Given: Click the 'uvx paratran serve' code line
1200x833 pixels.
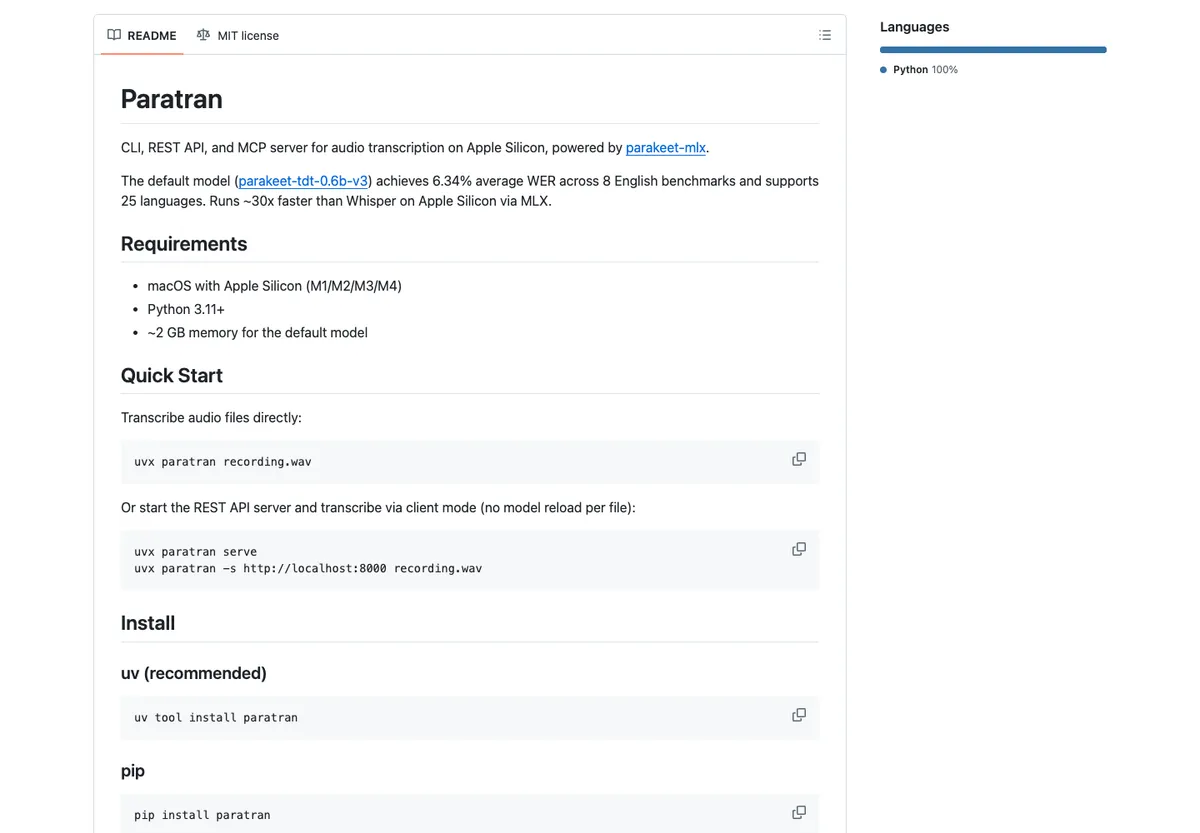Looking at the screenshot, I should [x=195, y=552].
